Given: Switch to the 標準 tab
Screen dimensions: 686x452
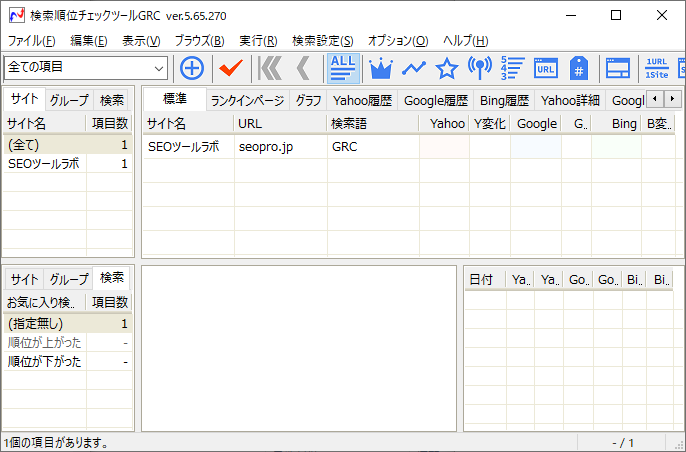Looking at the screenshot, I should point(175,99).
